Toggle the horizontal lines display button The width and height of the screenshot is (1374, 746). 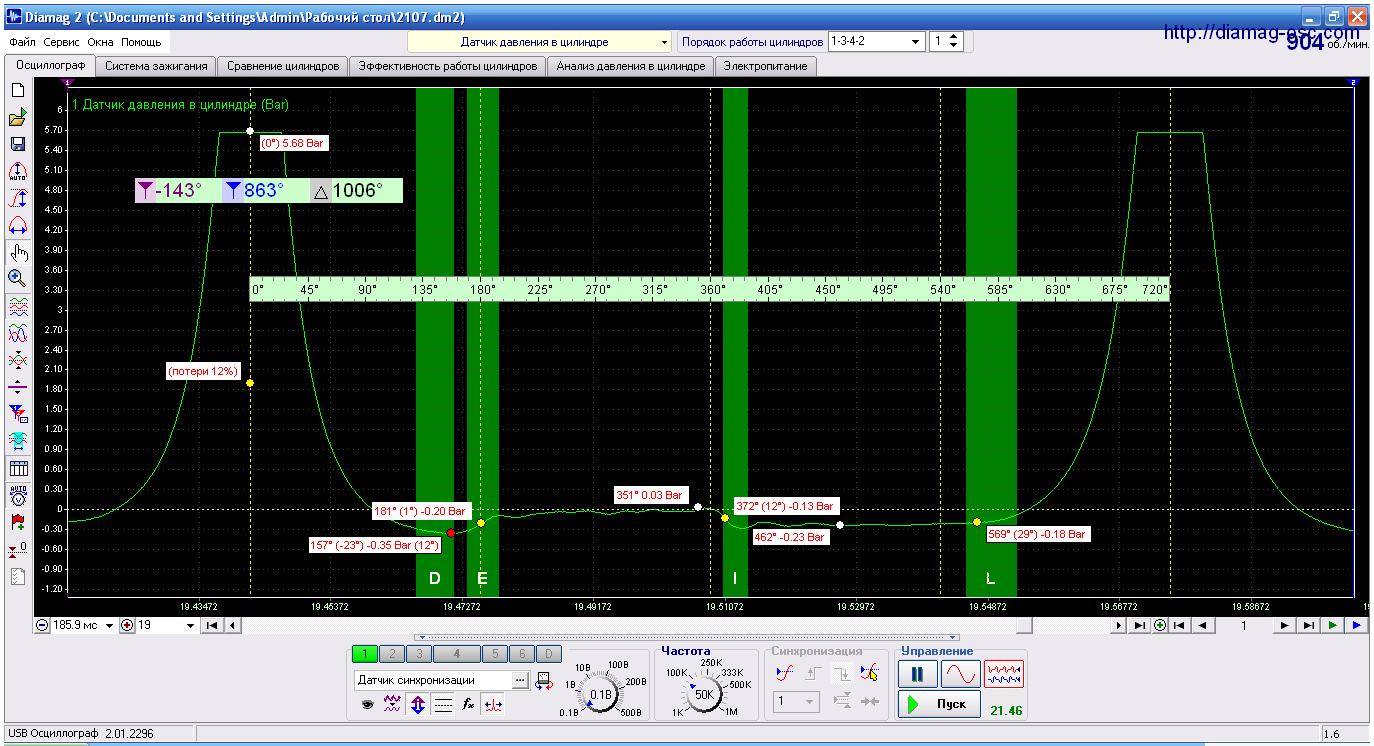point(443,705)
